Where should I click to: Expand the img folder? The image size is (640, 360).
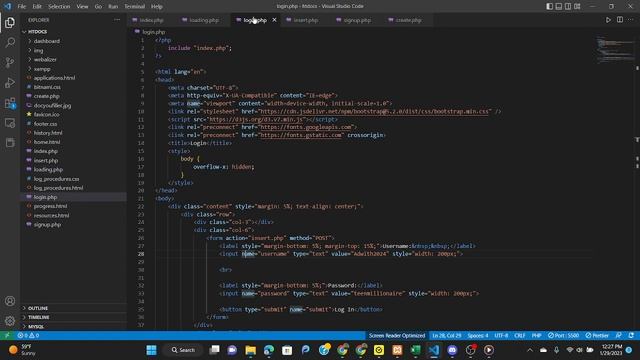click(x=38, y=50)
